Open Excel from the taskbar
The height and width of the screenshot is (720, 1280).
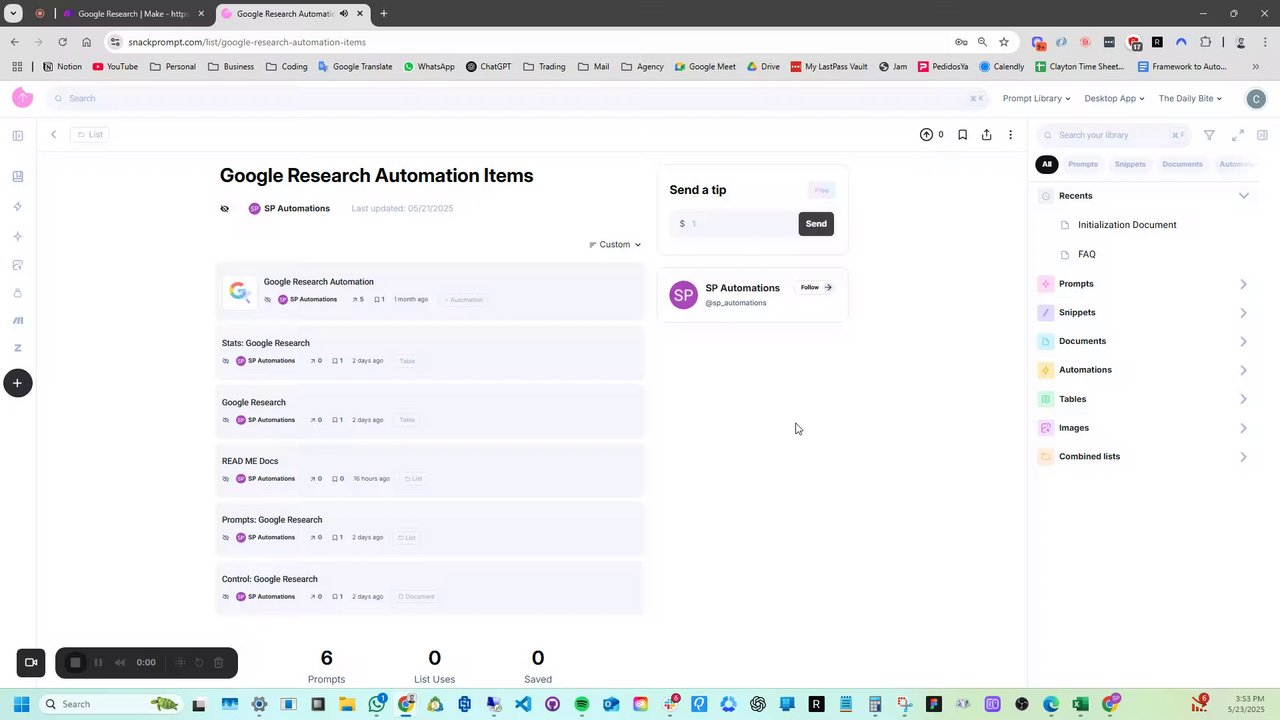1080,704
